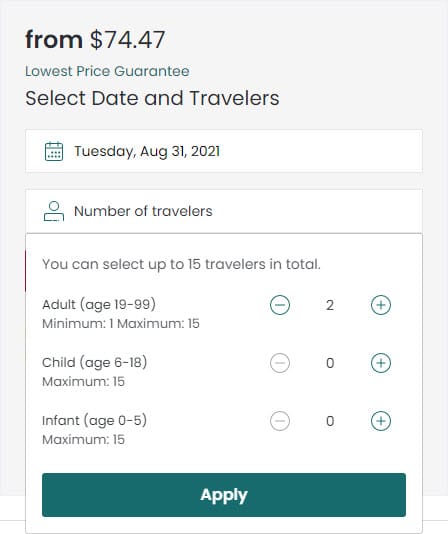The width and height of the screenshot is (448, 534).
Task: Click the Adult (age 19-99) label
Action: point(99,304)
